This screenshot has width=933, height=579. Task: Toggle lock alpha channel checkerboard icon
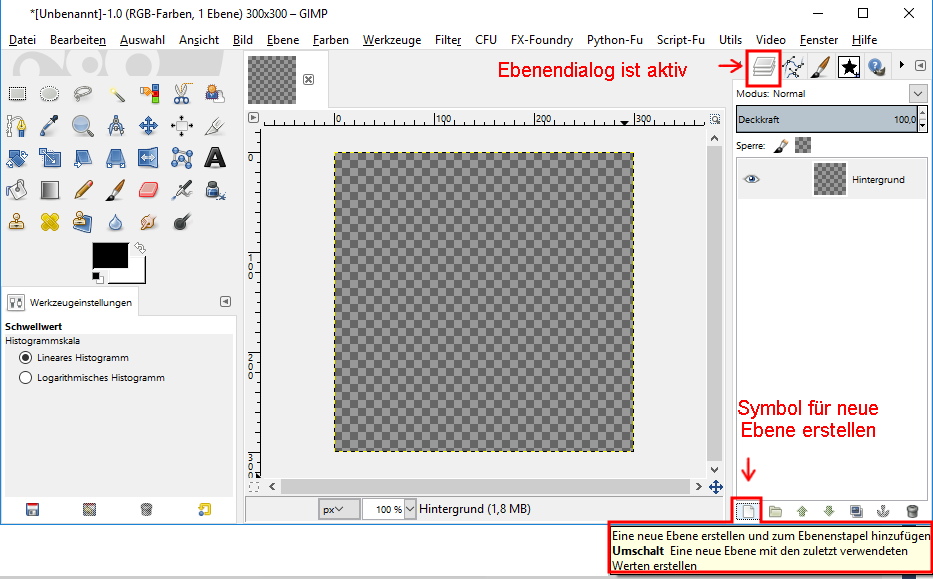(803, 145)
